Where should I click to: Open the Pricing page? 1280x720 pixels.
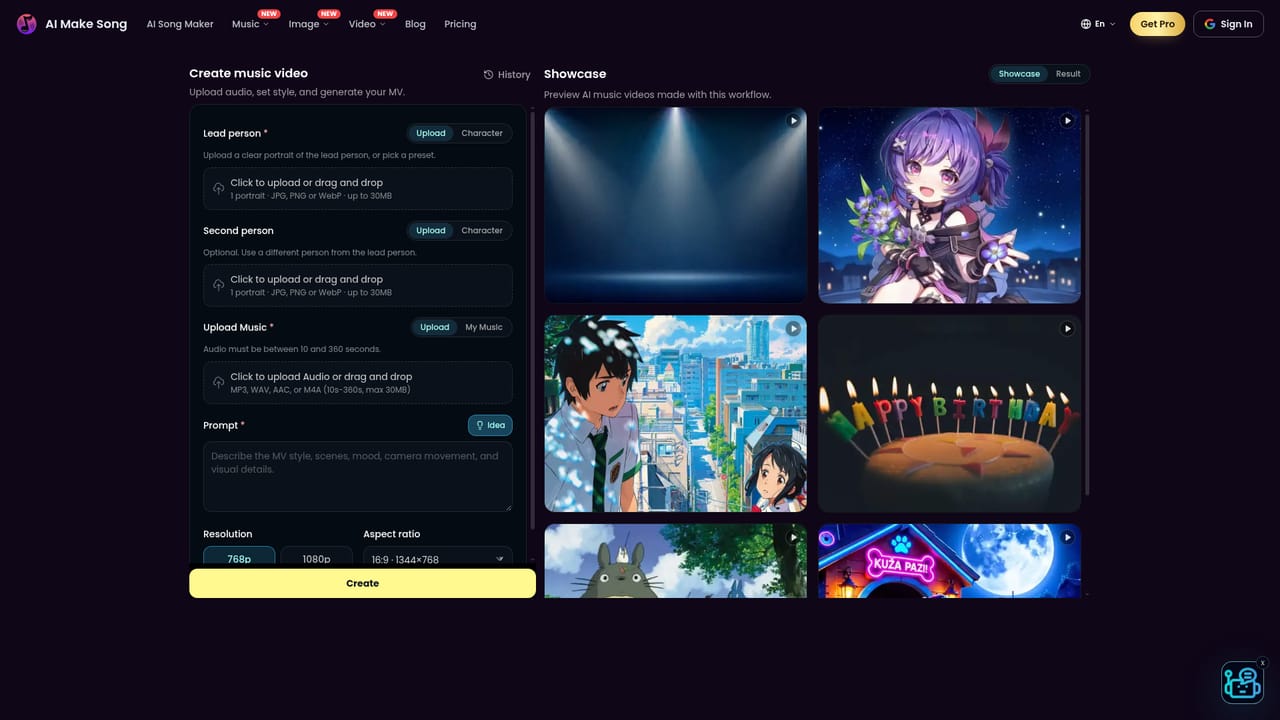460,24
